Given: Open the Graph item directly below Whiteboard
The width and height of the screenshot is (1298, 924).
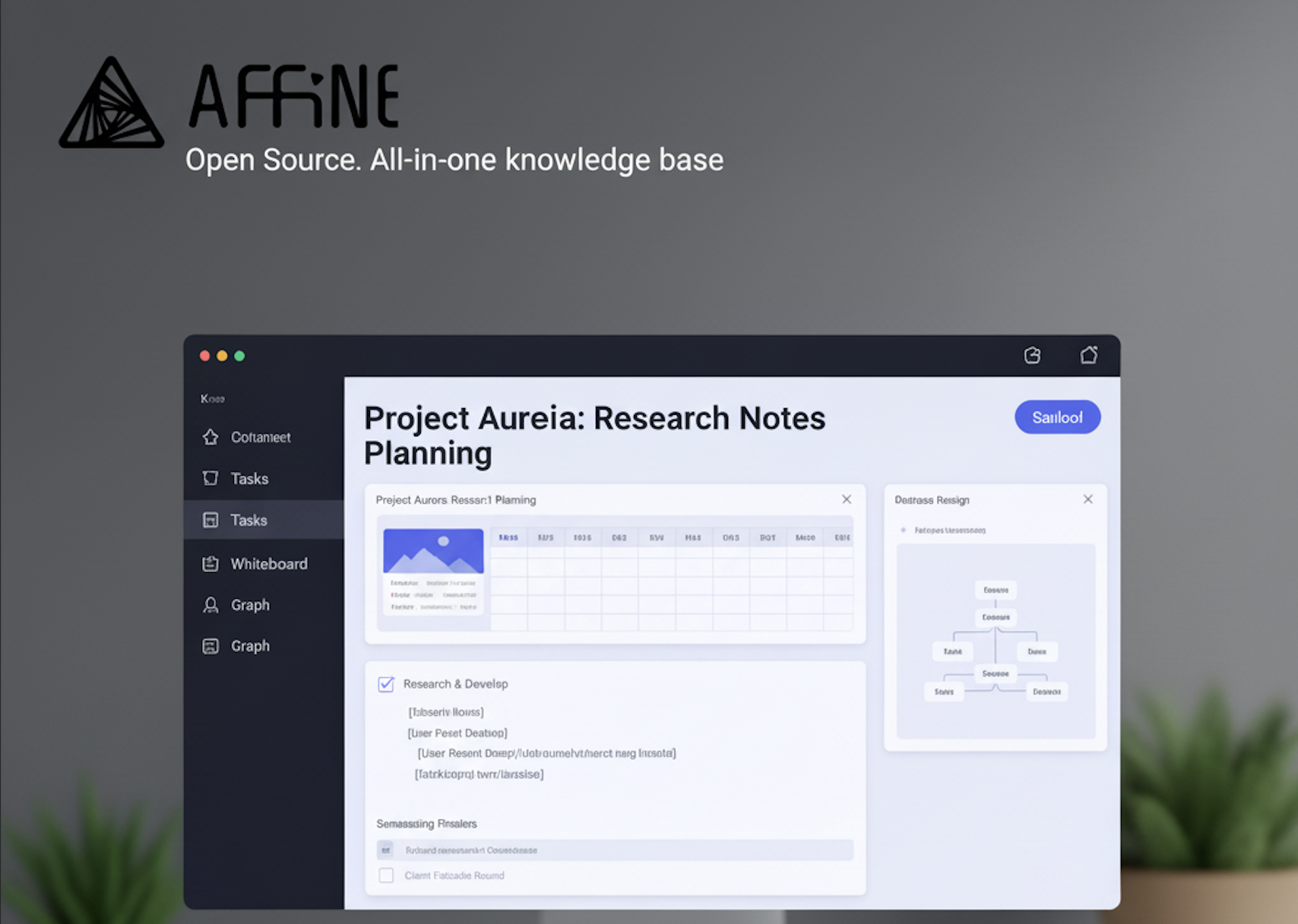Looking at the screenshot, I should [263, 605].
